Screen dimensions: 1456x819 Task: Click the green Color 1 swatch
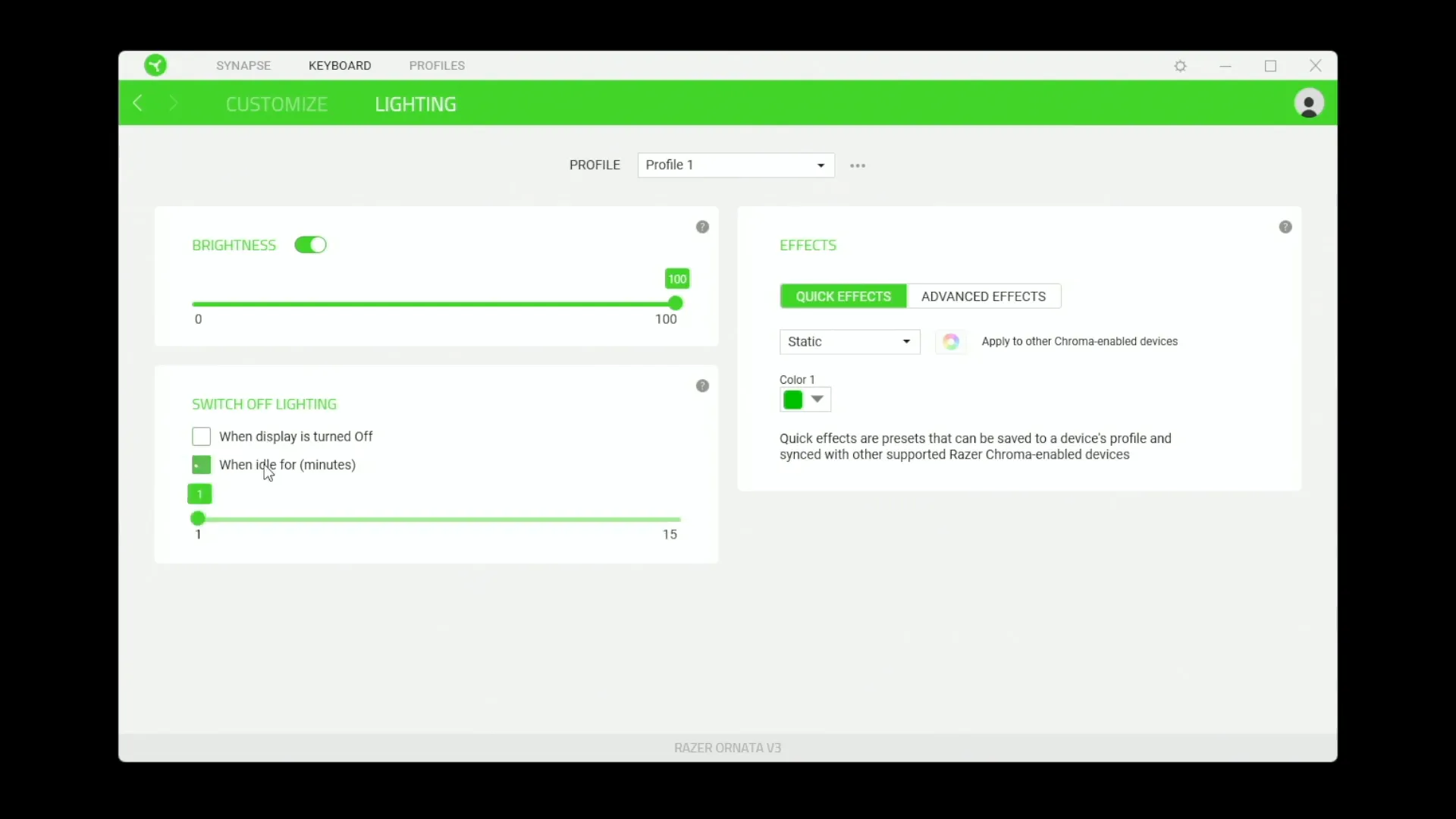click(793, 400)
